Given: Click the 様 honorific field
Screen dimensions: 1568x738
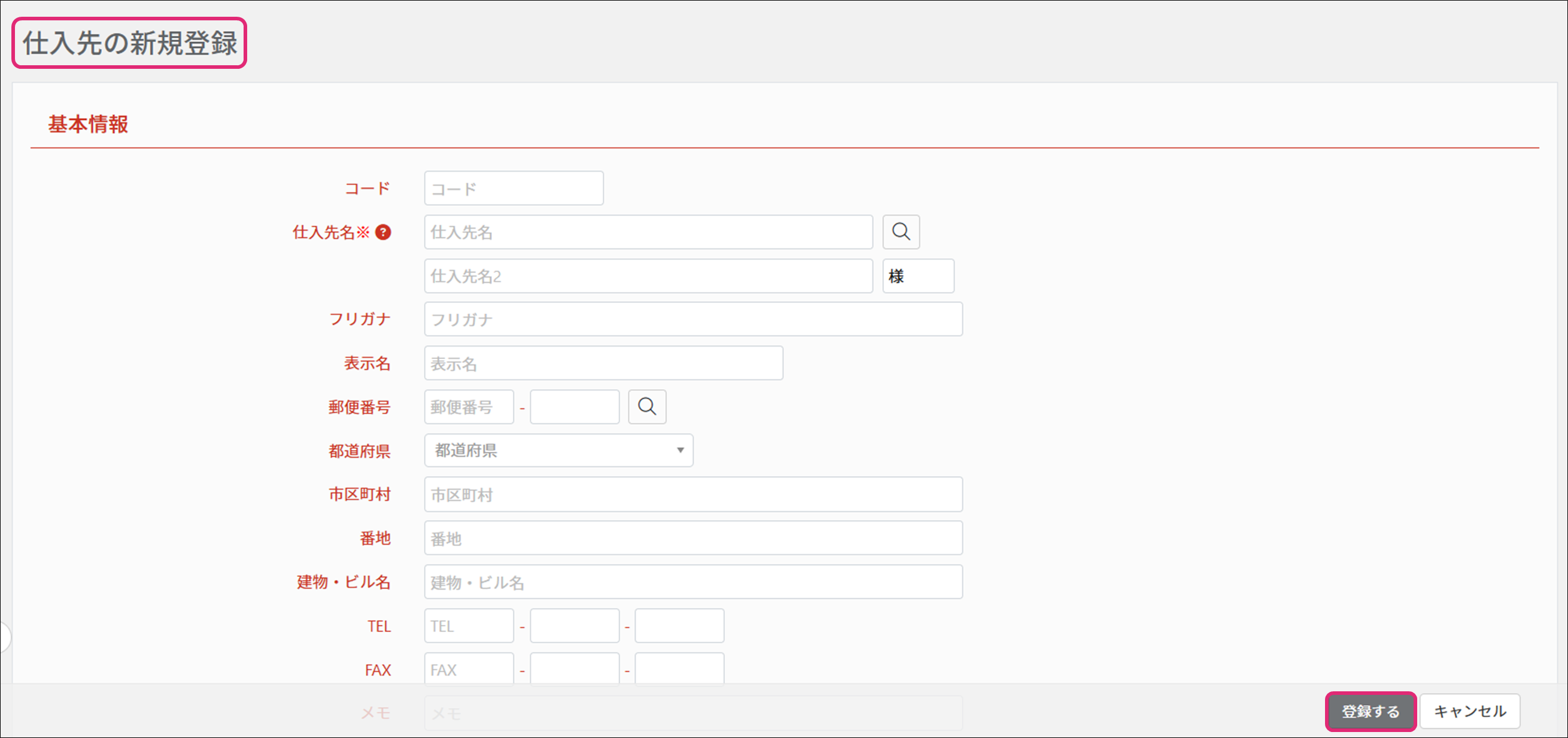Looking at the screenshot, I should pos(918,276).
